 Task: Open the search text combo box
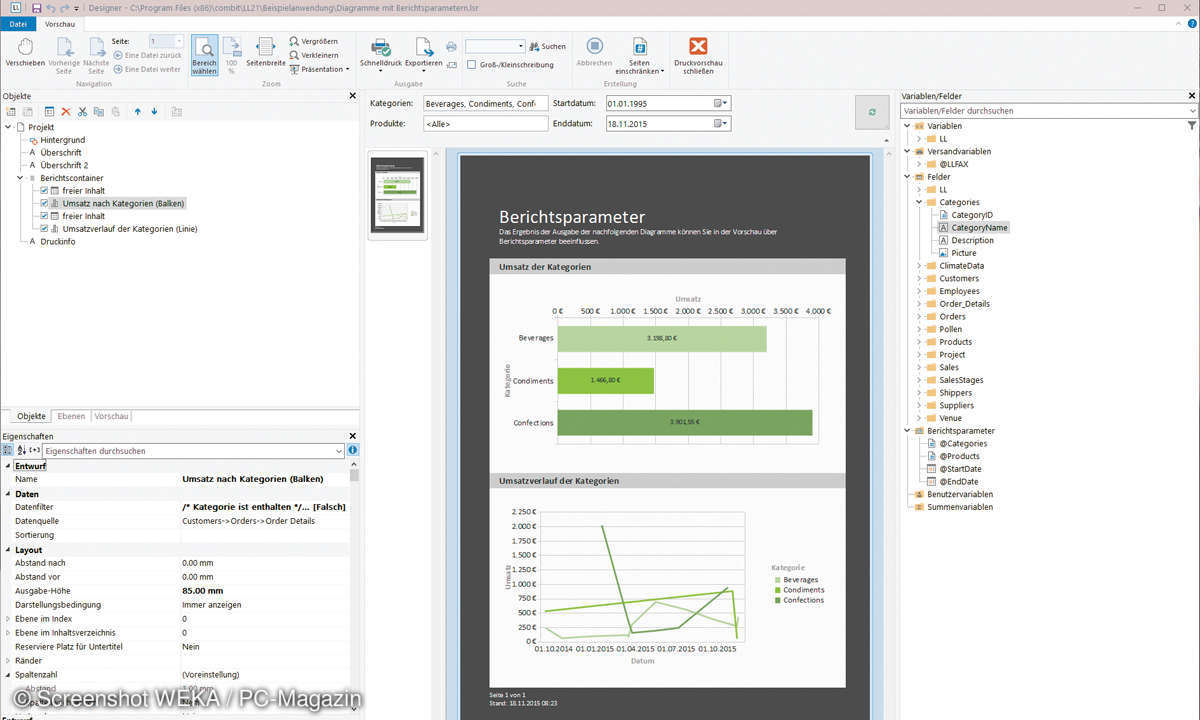pyautogui.click(x=495, y=46)
